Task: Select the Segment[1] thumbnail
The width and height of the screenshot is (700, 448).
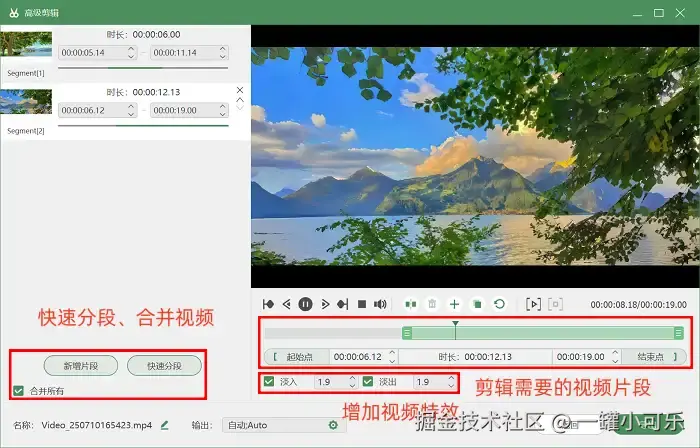Action: click(26, 44)
